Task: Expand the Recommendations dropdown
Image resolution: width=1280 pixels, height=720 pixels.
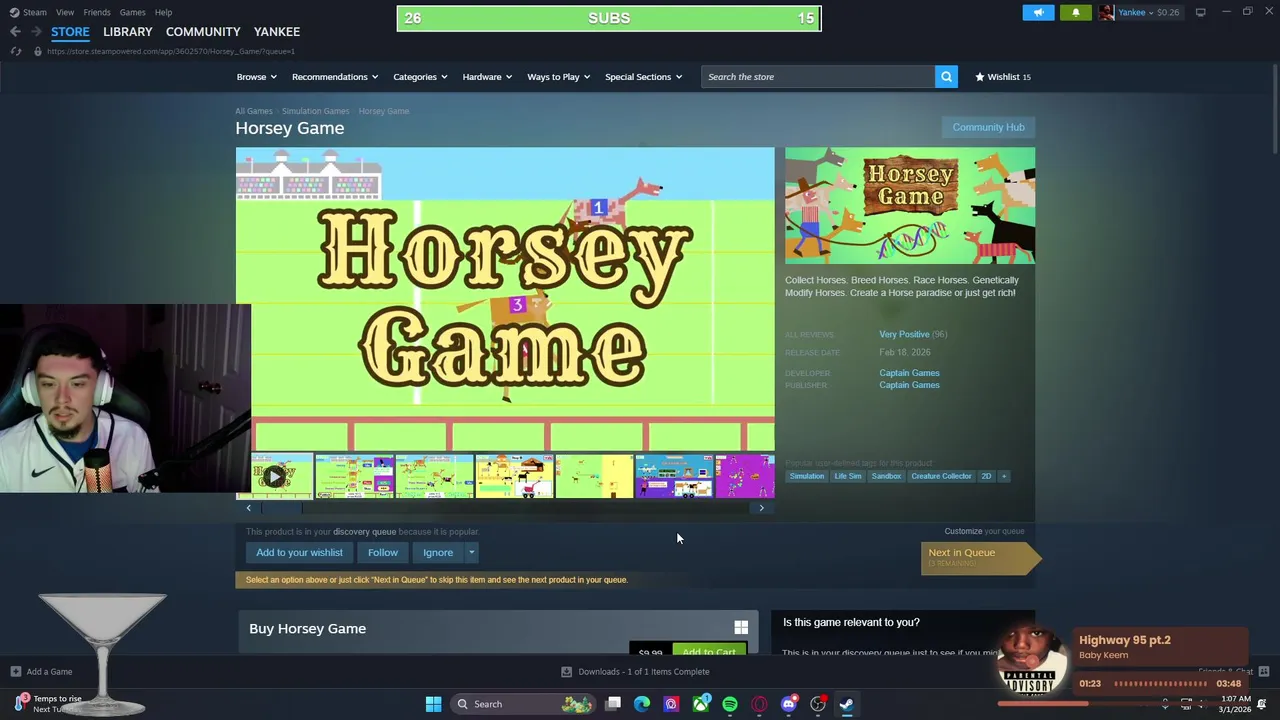Action: click(335, 77)
